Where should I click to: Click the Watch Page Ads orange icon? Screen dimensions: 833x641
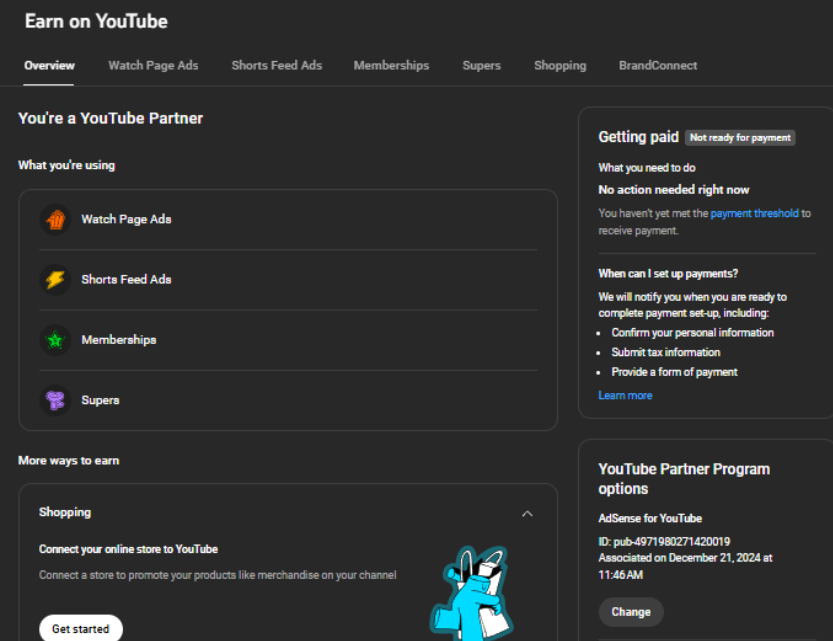coord(55,219)
